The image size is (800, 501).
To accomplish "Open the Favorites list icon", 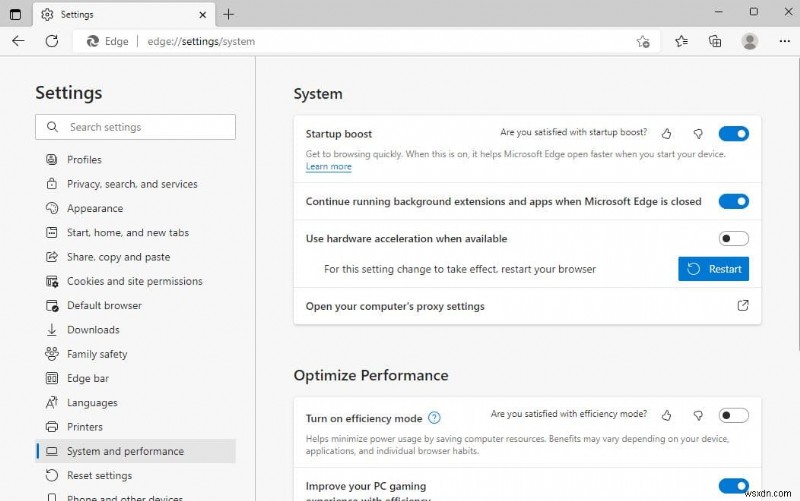I will 681,41.
